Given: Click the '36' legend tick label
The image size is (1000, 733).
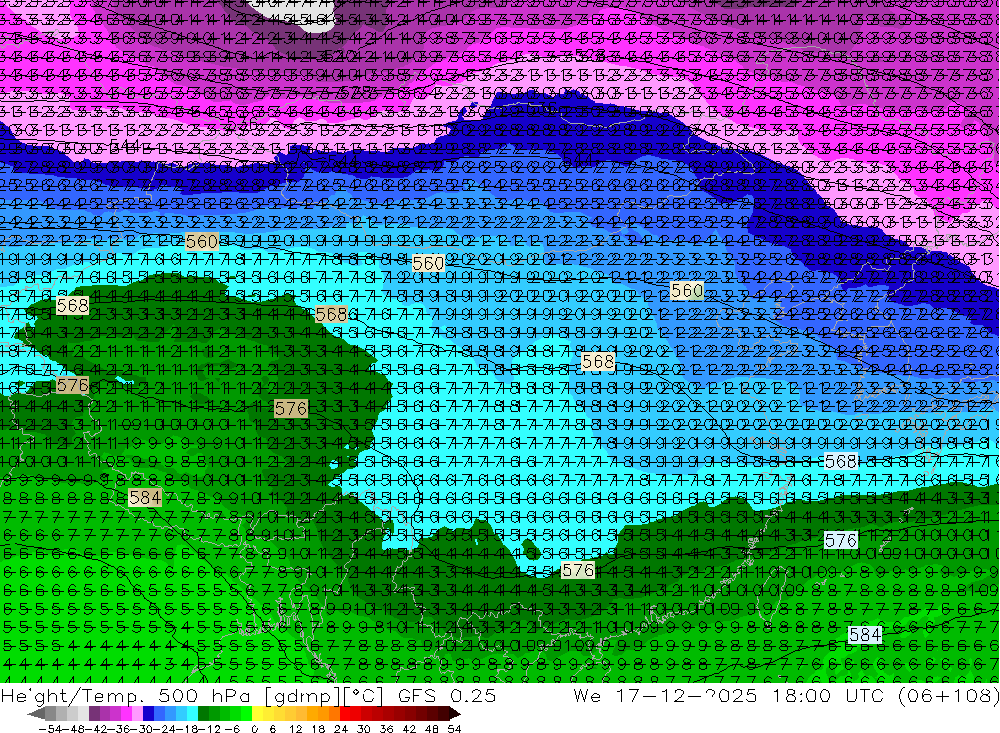Looking at the screenshot, I should pyautogui.click(x=386, y=729).
